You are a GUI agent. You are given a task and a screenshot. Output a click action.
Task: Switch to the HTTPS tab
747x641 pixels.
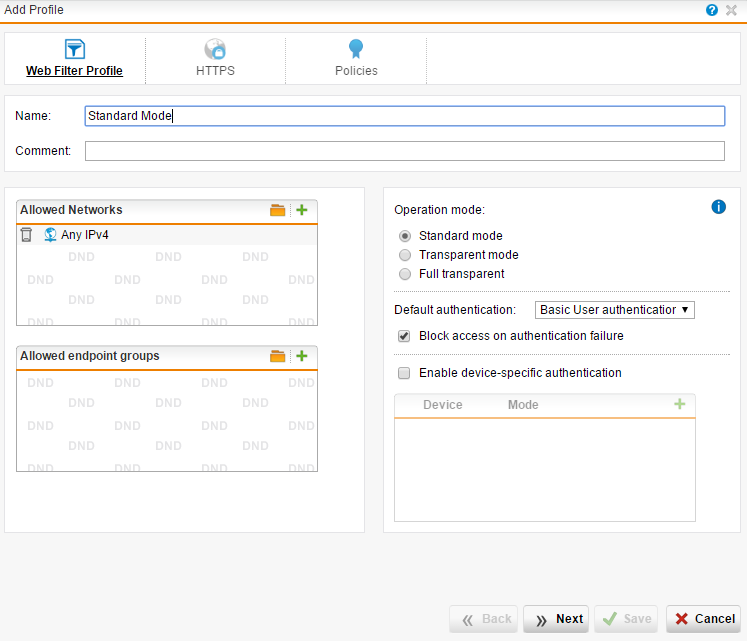coord(215,71)
